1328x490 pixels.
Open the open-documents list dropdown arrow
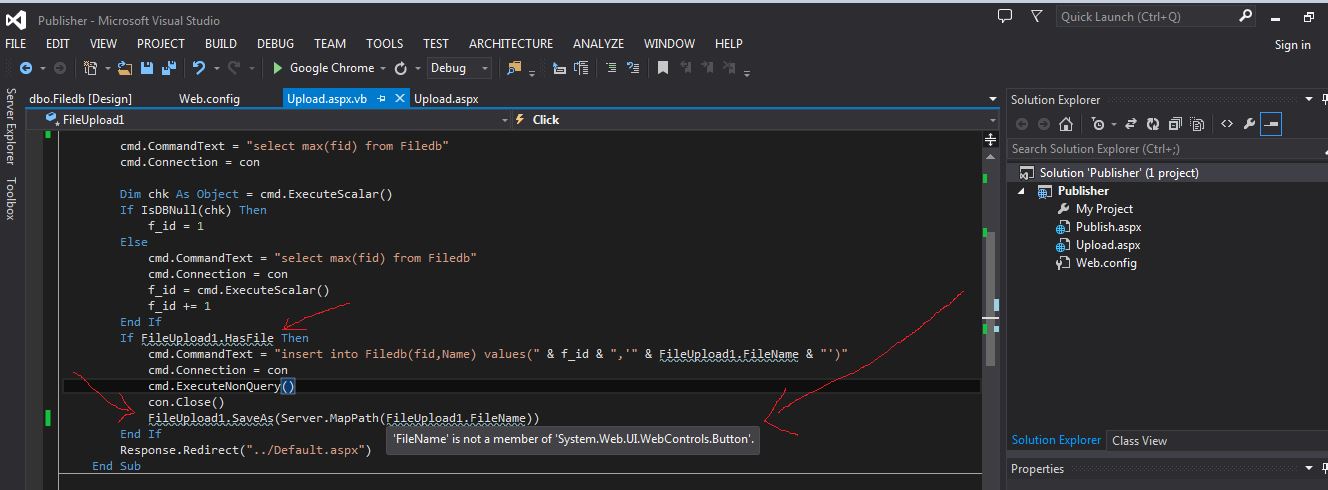click(992, 99)
